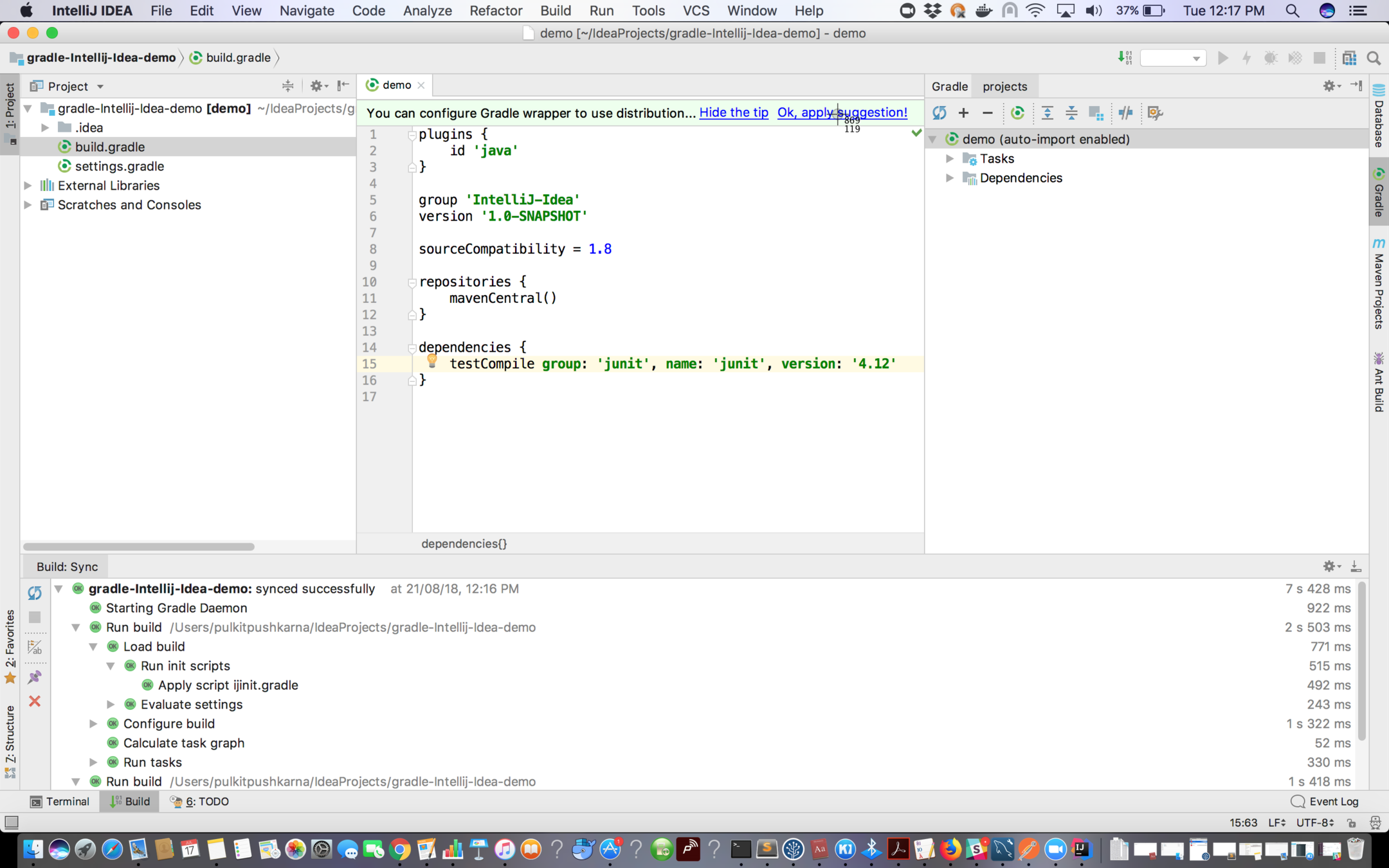Toggle Z: Structure sidebar stripe
The image size is (1389, 868).
[x=10, y=741]
